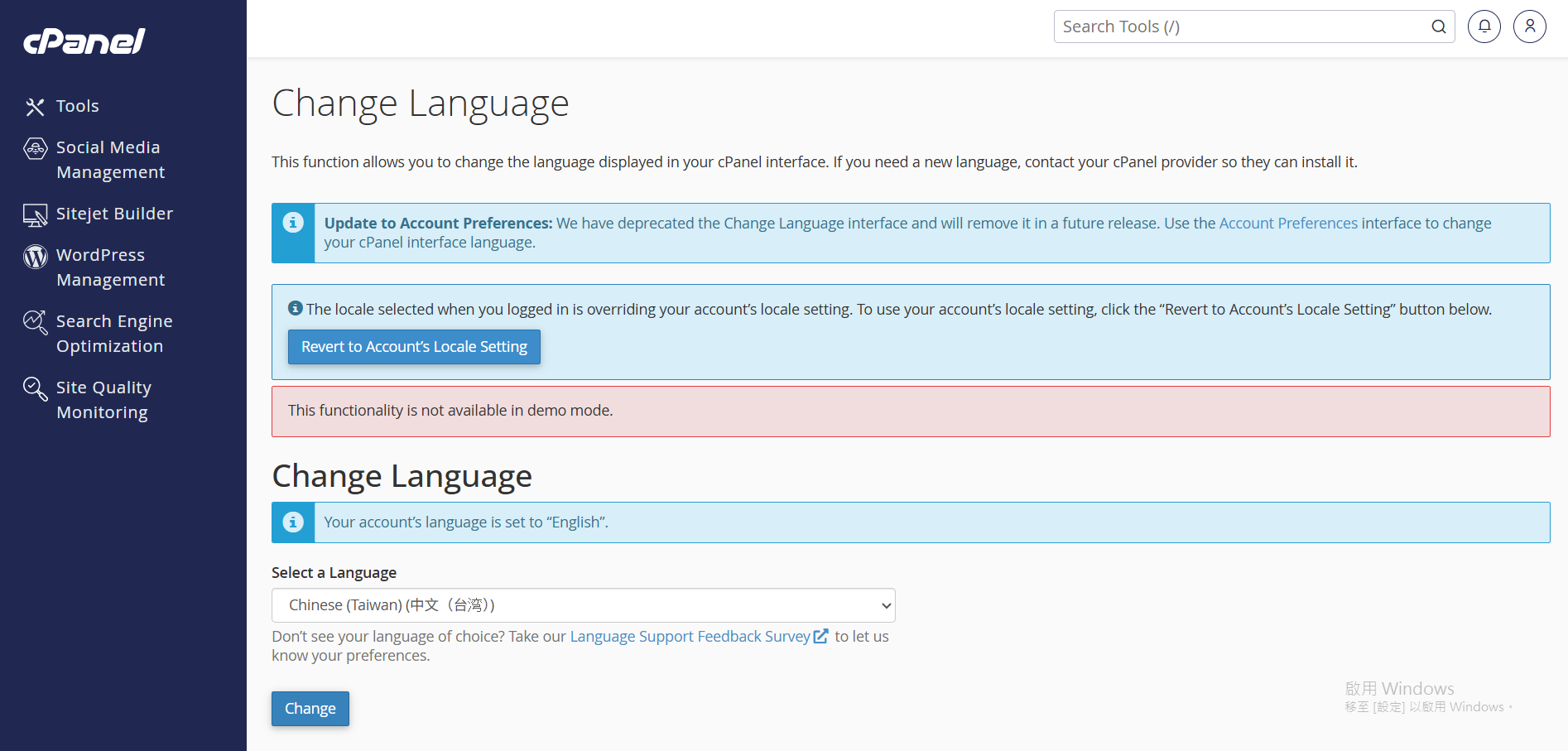Focus the Search Tools input field

tap(1242, 26)
